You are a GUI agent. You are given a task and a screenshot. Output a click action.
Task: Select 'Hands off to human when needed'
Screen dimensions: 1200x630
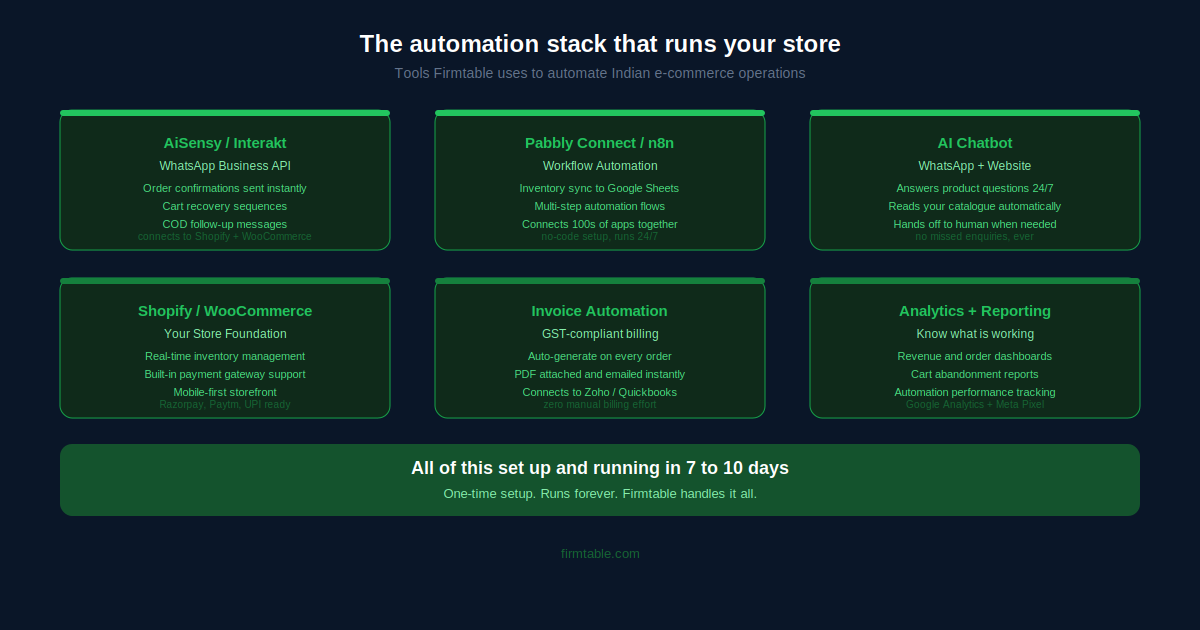975,224
